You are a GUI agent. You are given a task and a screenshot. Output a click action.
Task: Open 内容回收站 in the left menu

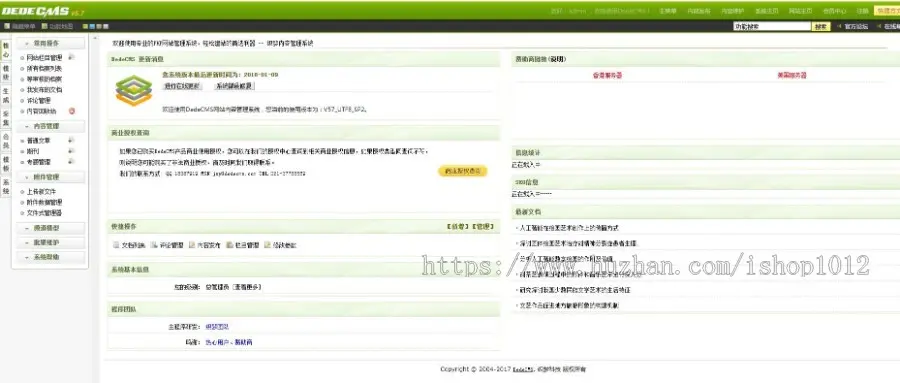pos(41,111)
